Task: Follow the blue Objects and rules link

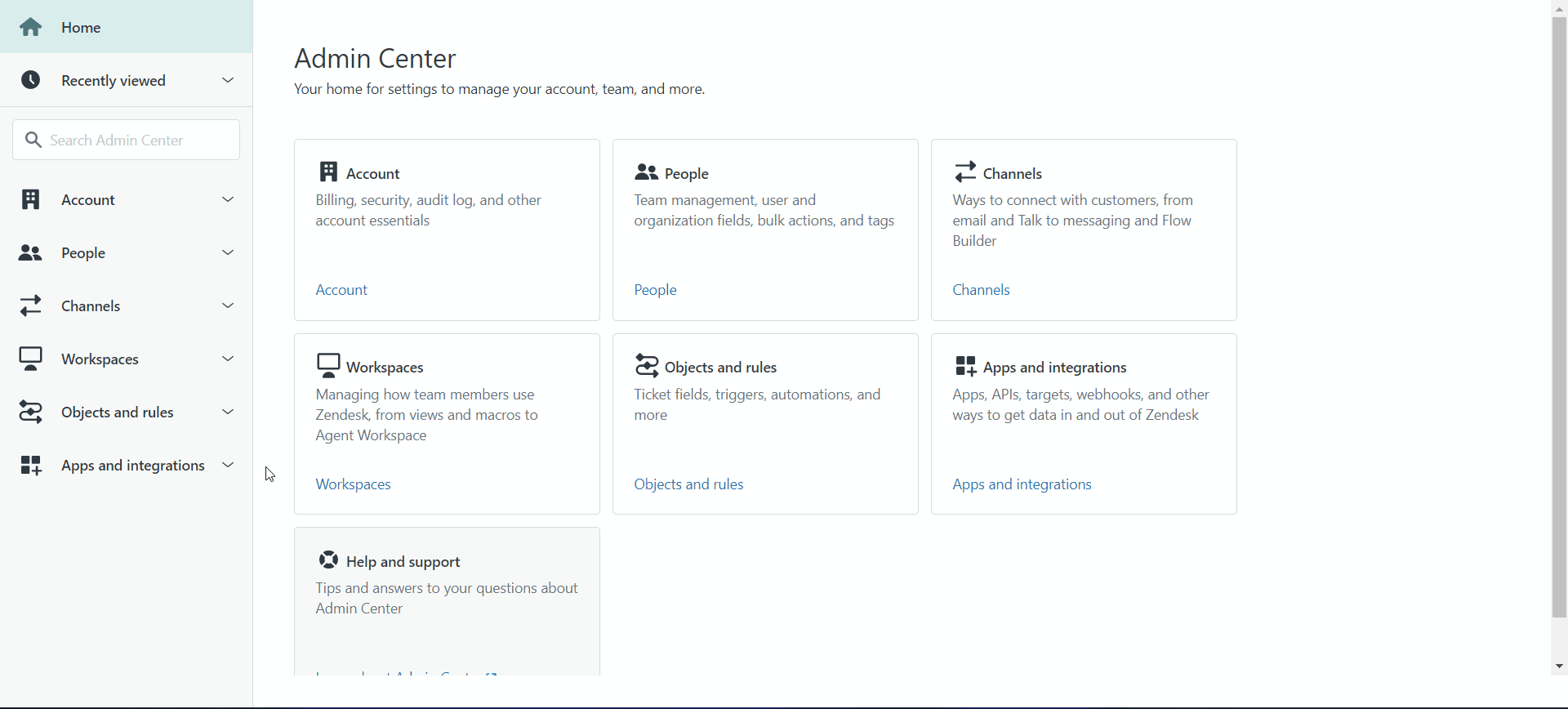Action: [689, 484]
